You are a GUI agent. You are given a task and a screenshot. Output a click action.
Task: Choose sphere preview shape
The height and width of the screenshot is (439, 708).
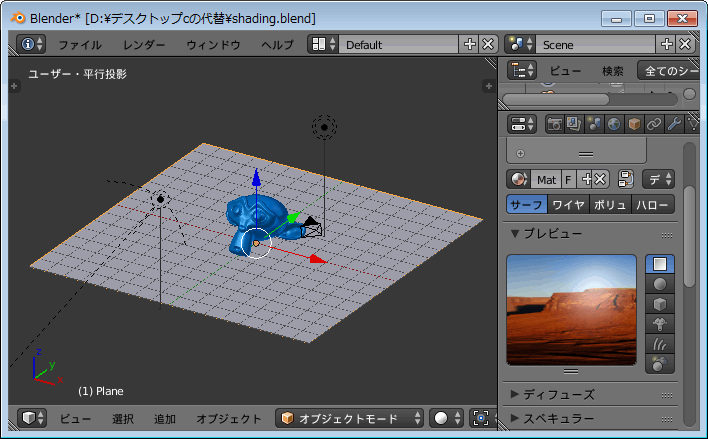point(660,284)
